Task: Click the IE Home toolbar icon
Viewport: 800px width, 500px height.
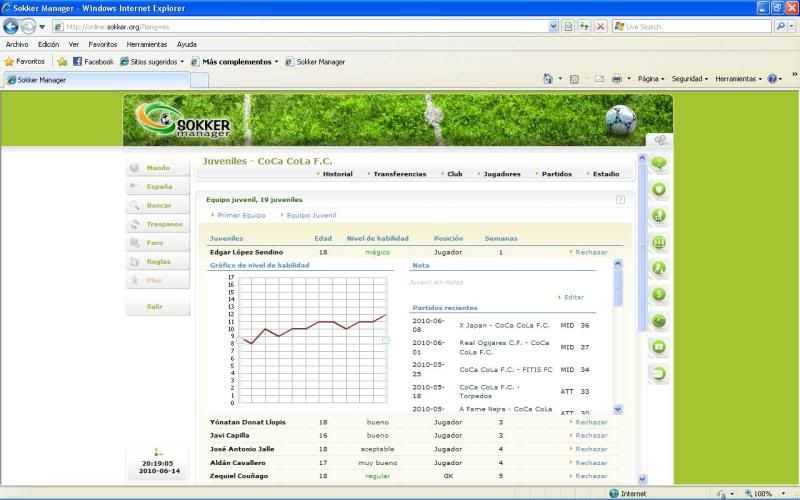Action: (548, 79)
